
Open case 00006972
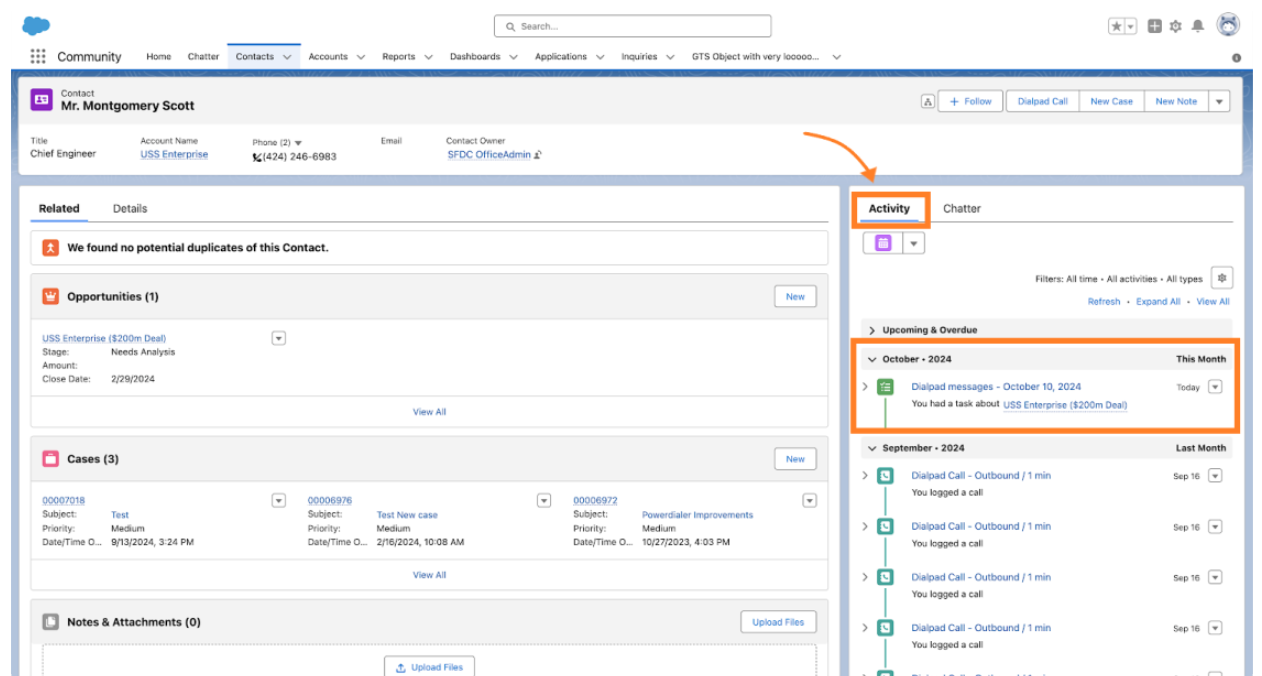tap(595, 500)
